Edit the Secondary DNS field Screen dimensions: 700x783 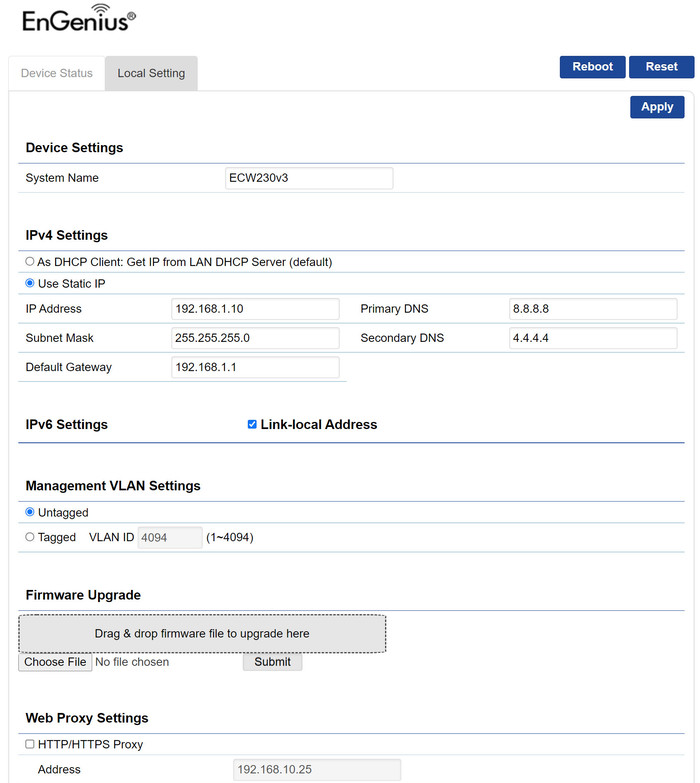coord(593,338)
